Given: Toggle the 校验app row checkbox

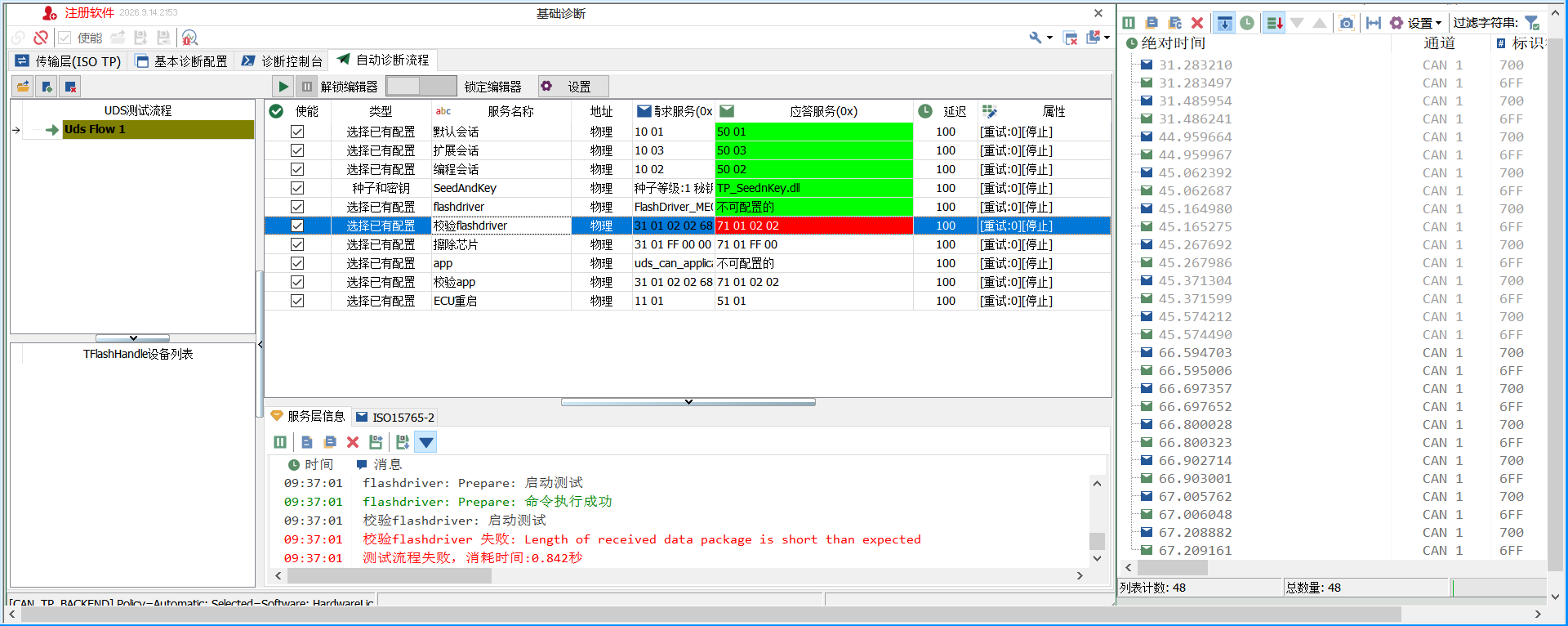Looking at the screenshot, I should tap(297, 282).
